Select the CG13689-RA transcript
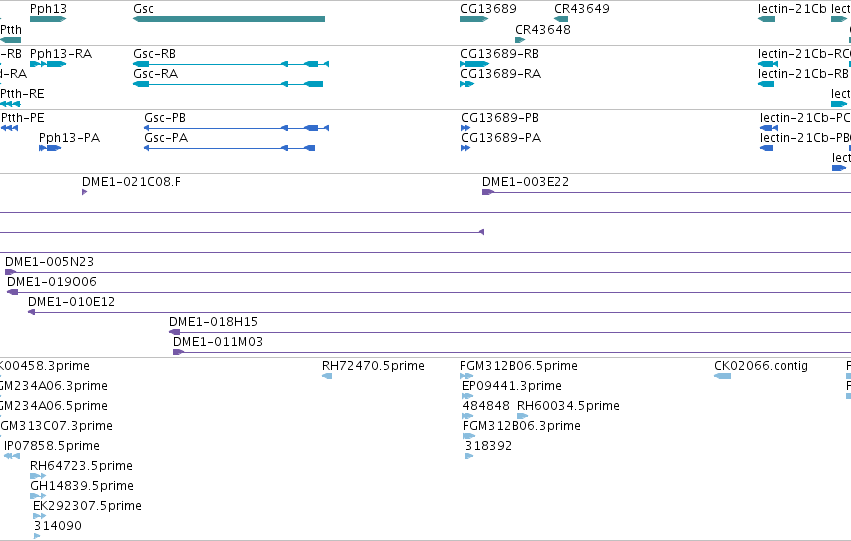The width and height of the screenshot is (851, 541). pyautogui.click(x=467, y=84)
